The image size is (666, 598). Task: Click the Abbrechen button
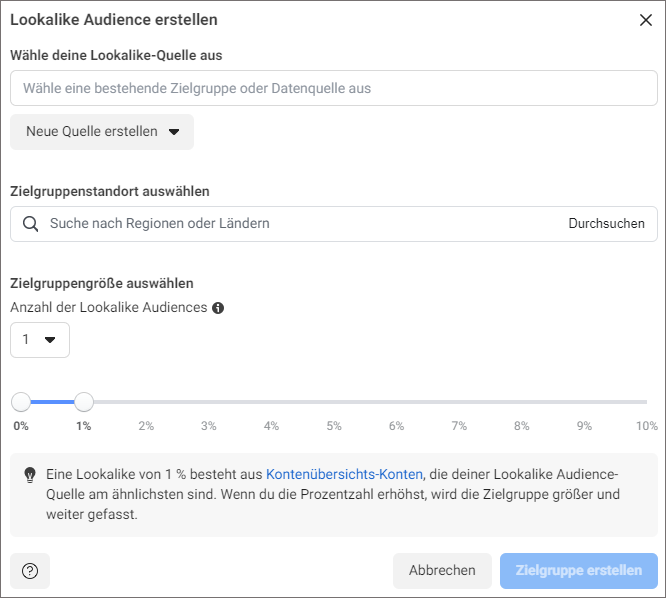point(442,571)
